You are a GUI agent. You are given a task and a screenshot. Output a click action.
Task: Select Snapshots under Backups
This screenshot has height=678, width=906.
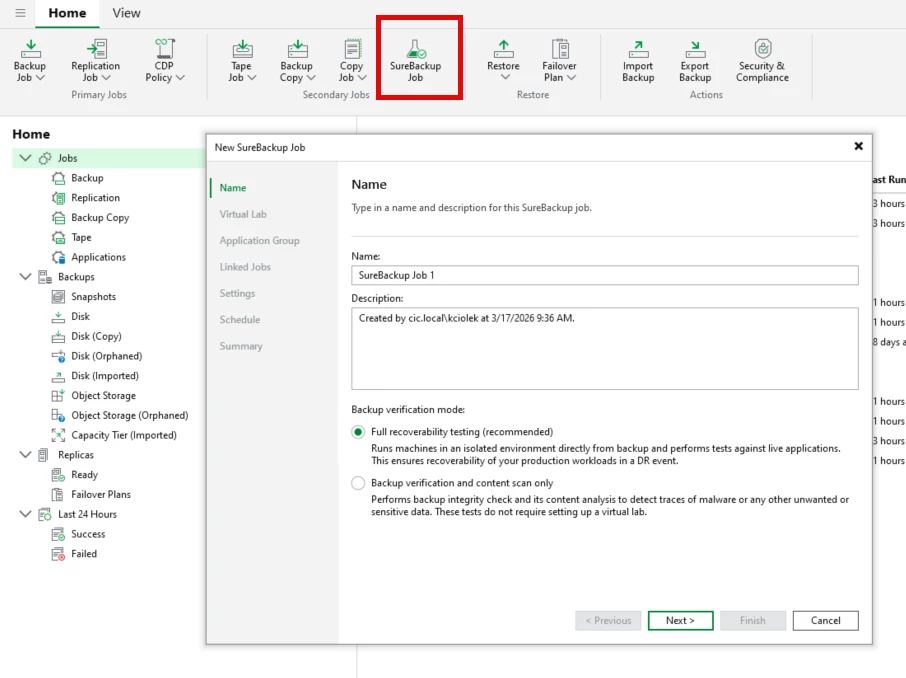(94, 297)
